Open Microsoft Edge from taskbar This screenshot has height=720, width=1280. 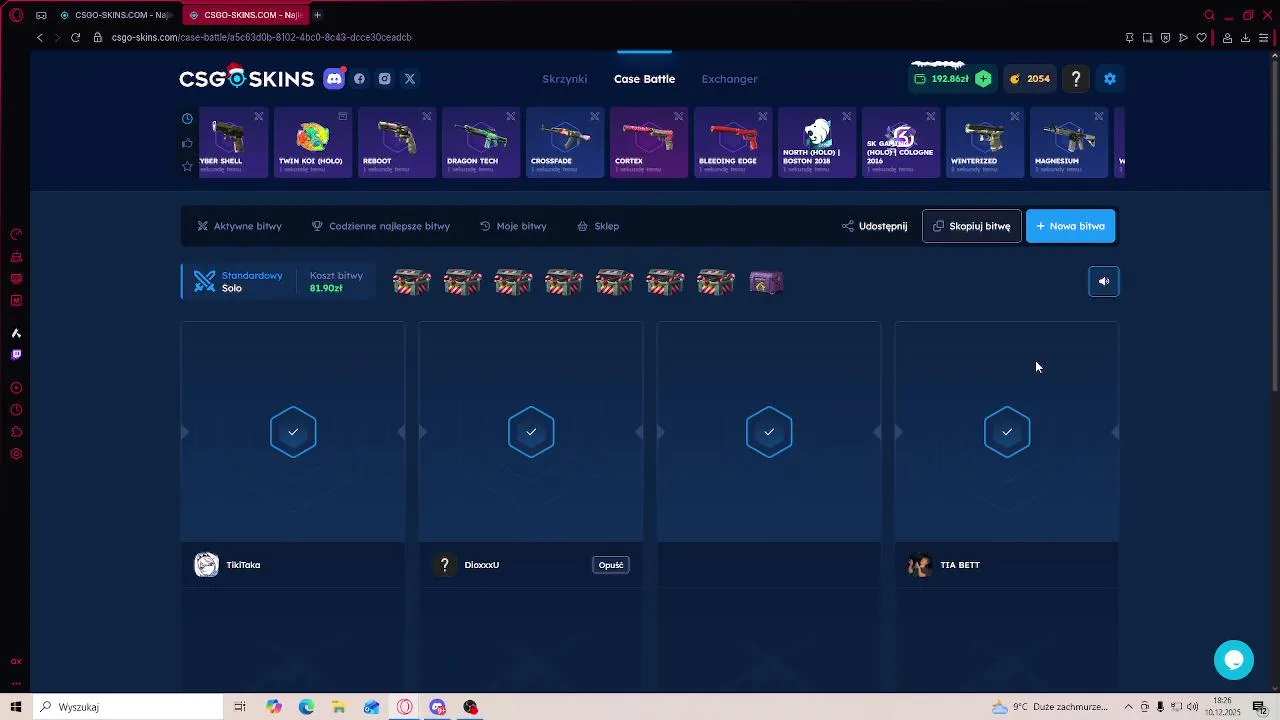[306, 707]
